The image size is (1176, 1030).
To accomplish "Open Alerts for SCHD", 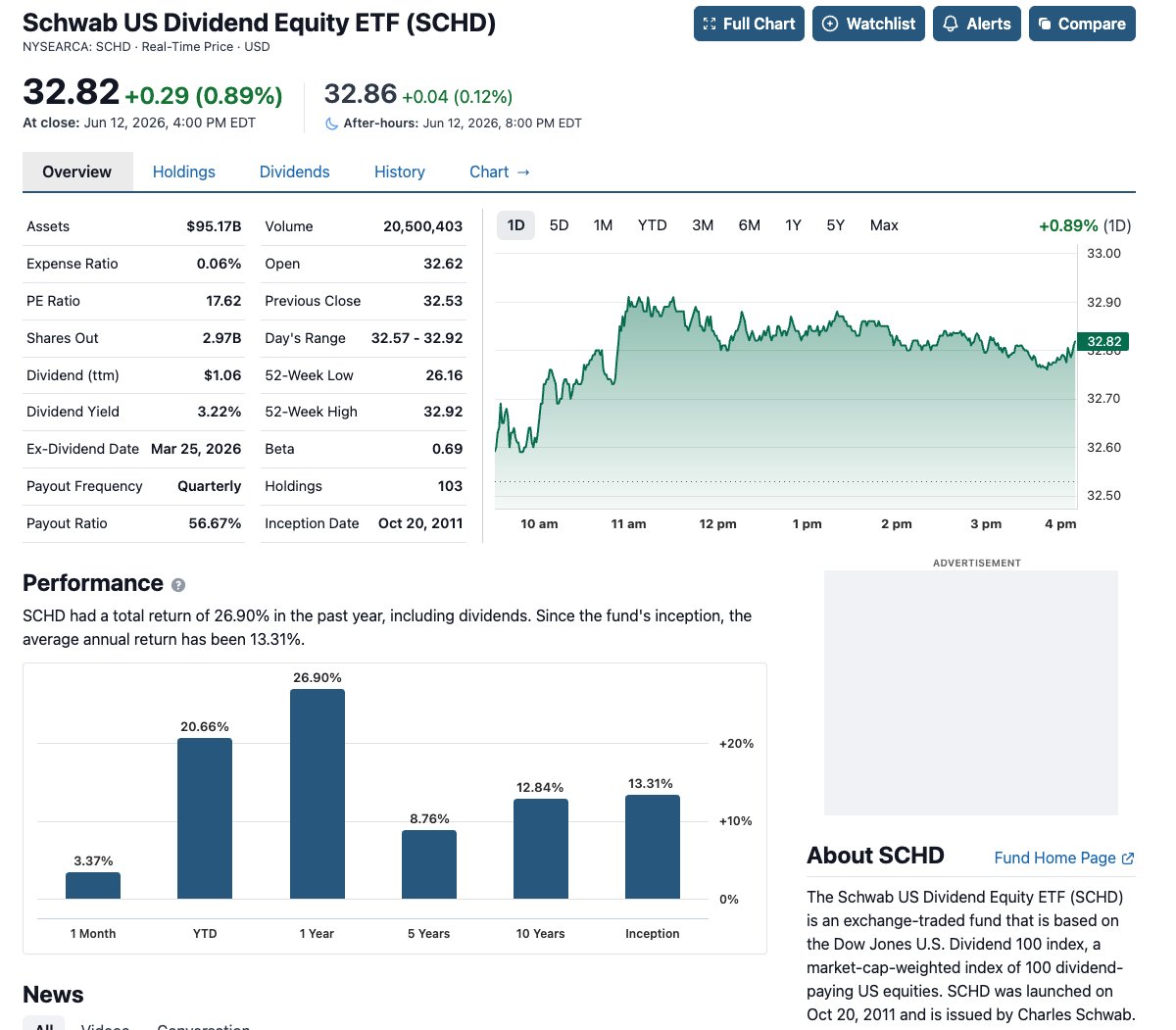I will [977, 24].
